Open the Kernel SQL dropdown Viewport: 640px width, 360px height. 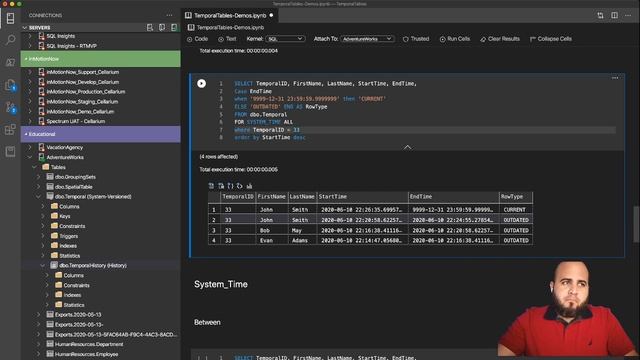click(x=285, y=39)
